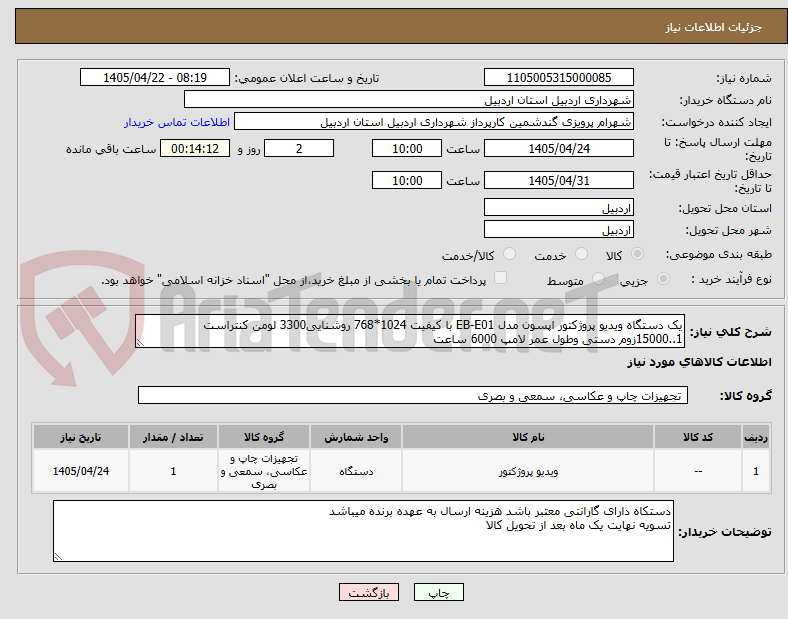Select the کالا radio button

point(637,254)
